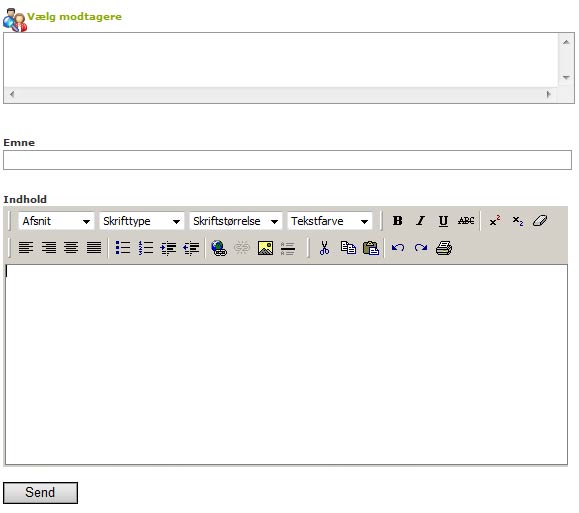The height and width of the screenshot is (513, 579).
Task: Click the Emne subject input field
Action: click(287, 160)
